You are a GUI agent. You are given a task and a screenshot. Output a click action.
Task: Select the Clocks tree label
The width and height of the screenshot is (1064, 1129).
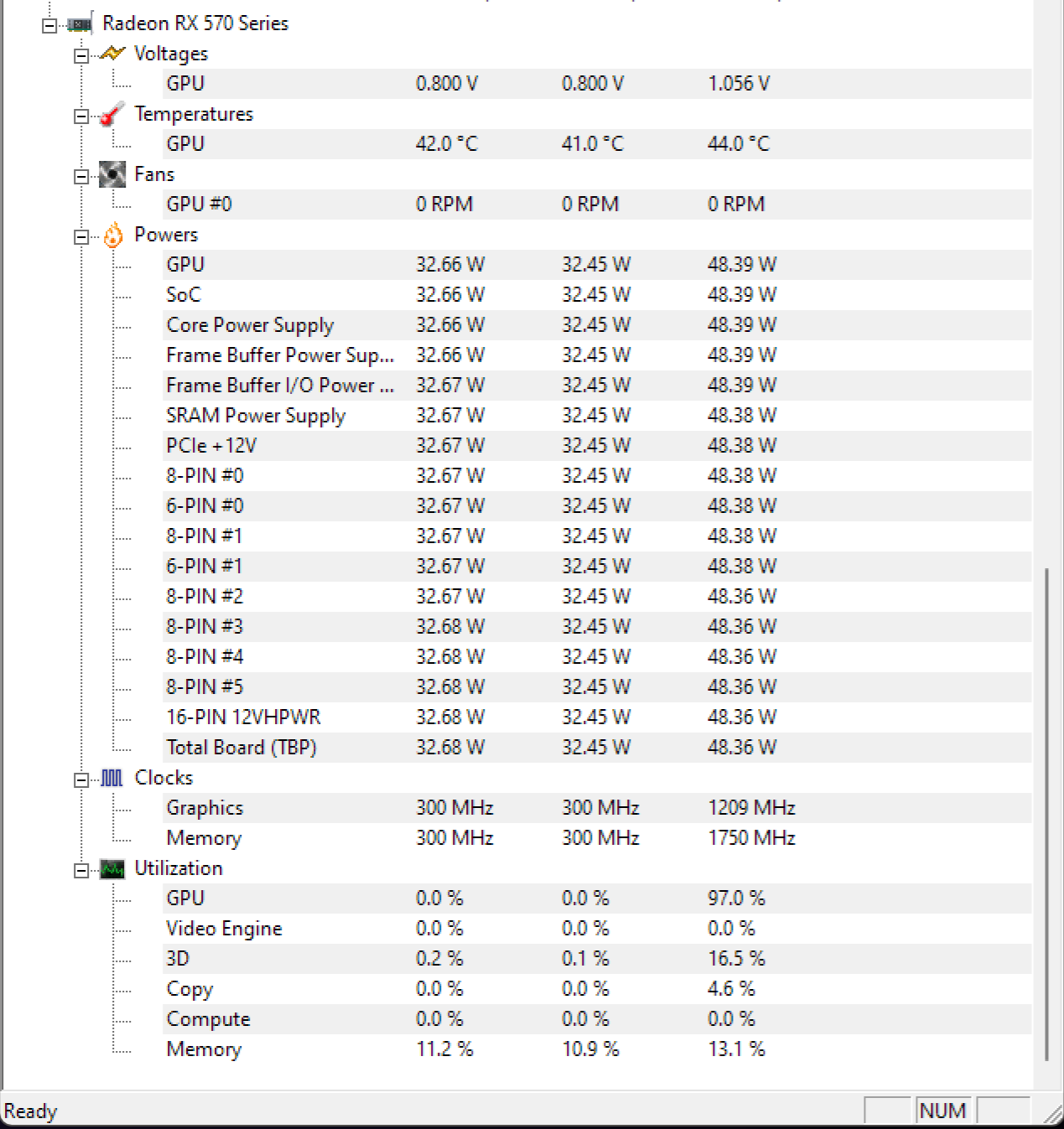pyautogui.click(x=163, y=778)
